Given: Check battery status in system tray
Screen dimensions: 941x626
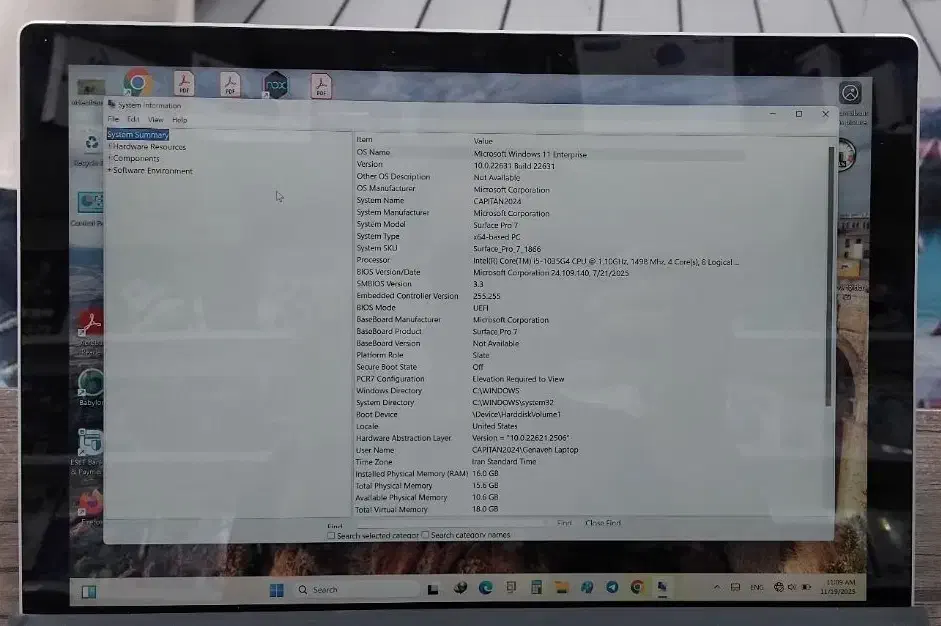Looking at the screenshot, I should pyautogui.click(x=807, y=587).
